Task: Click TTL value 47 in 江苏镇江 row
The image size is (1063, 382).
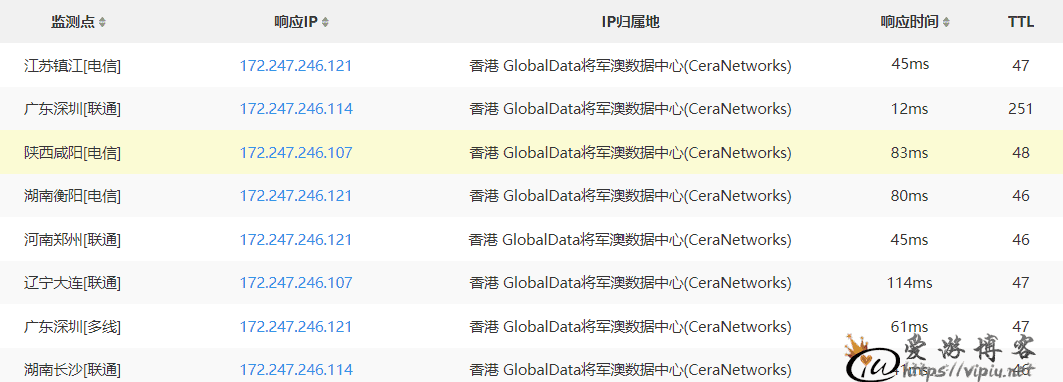Action: click(x=1021, y=66)
